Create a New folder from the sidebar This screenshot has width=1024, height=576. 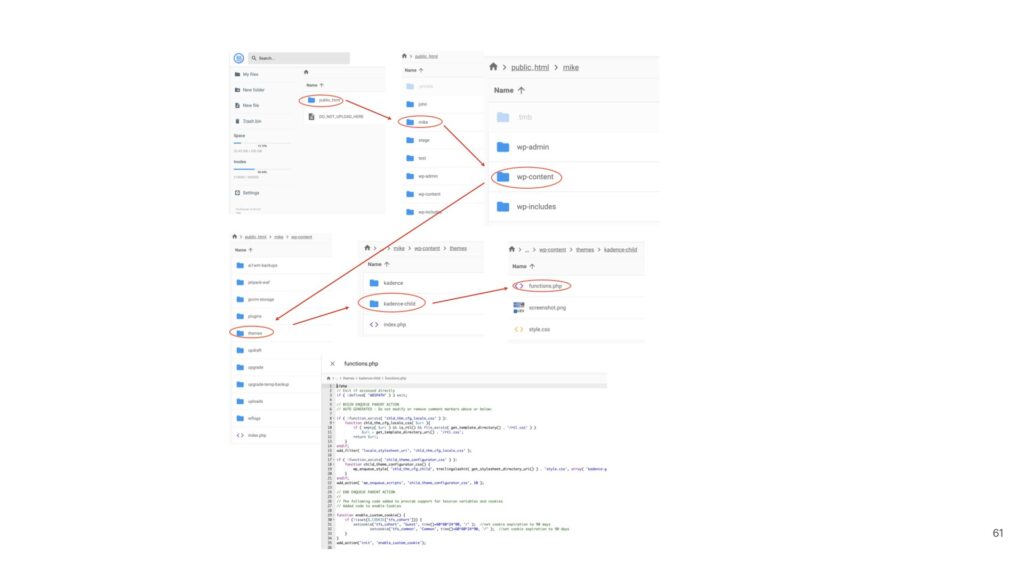252,90
